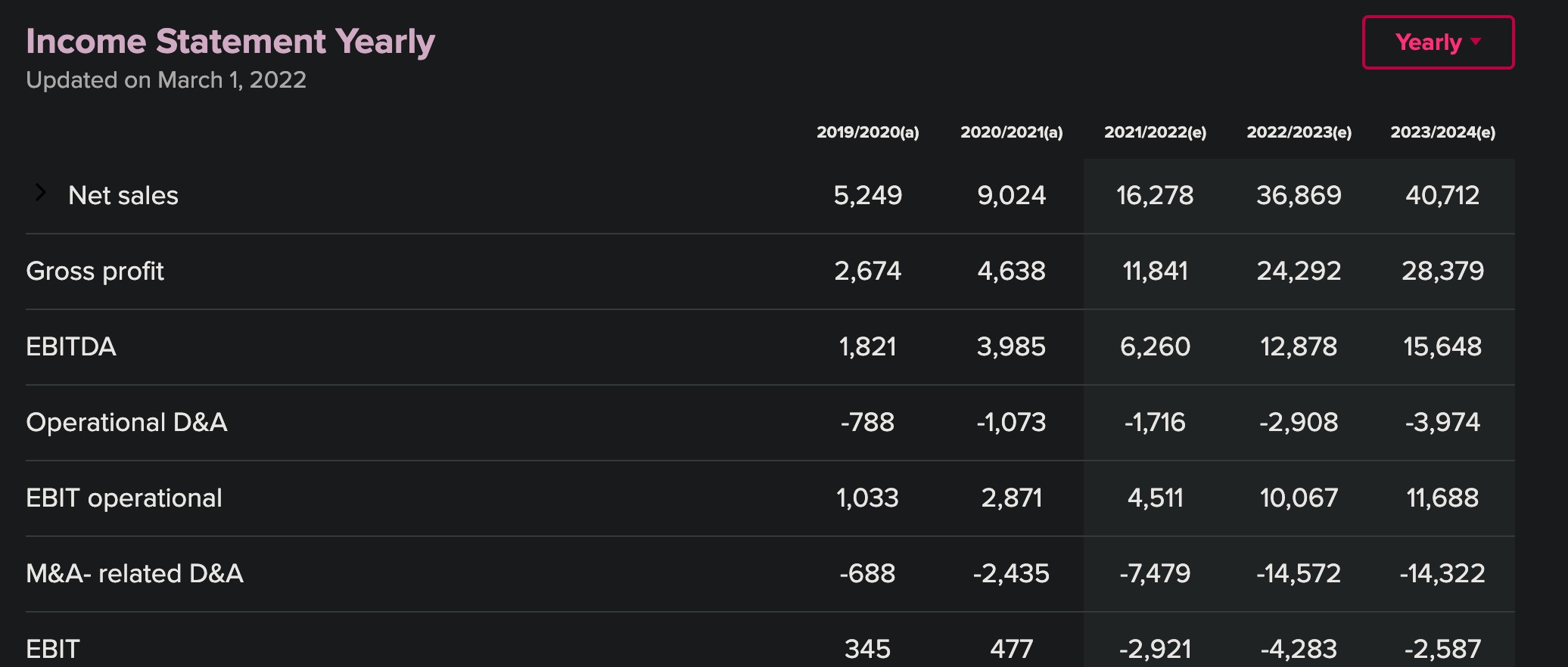The image size is (1568, 667).
Task: Select the 2019/2020(a) column header
Action: pos(867,132)
